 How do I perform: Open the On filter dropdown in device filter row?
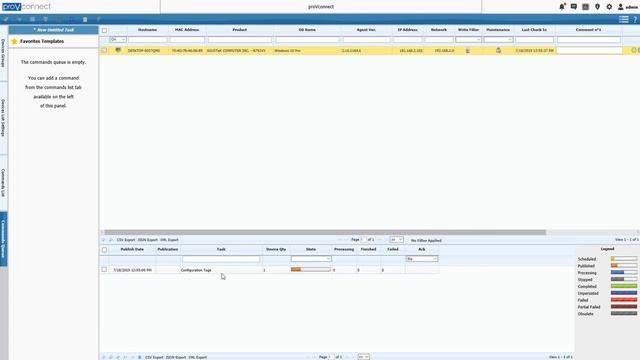click(118, 40)
